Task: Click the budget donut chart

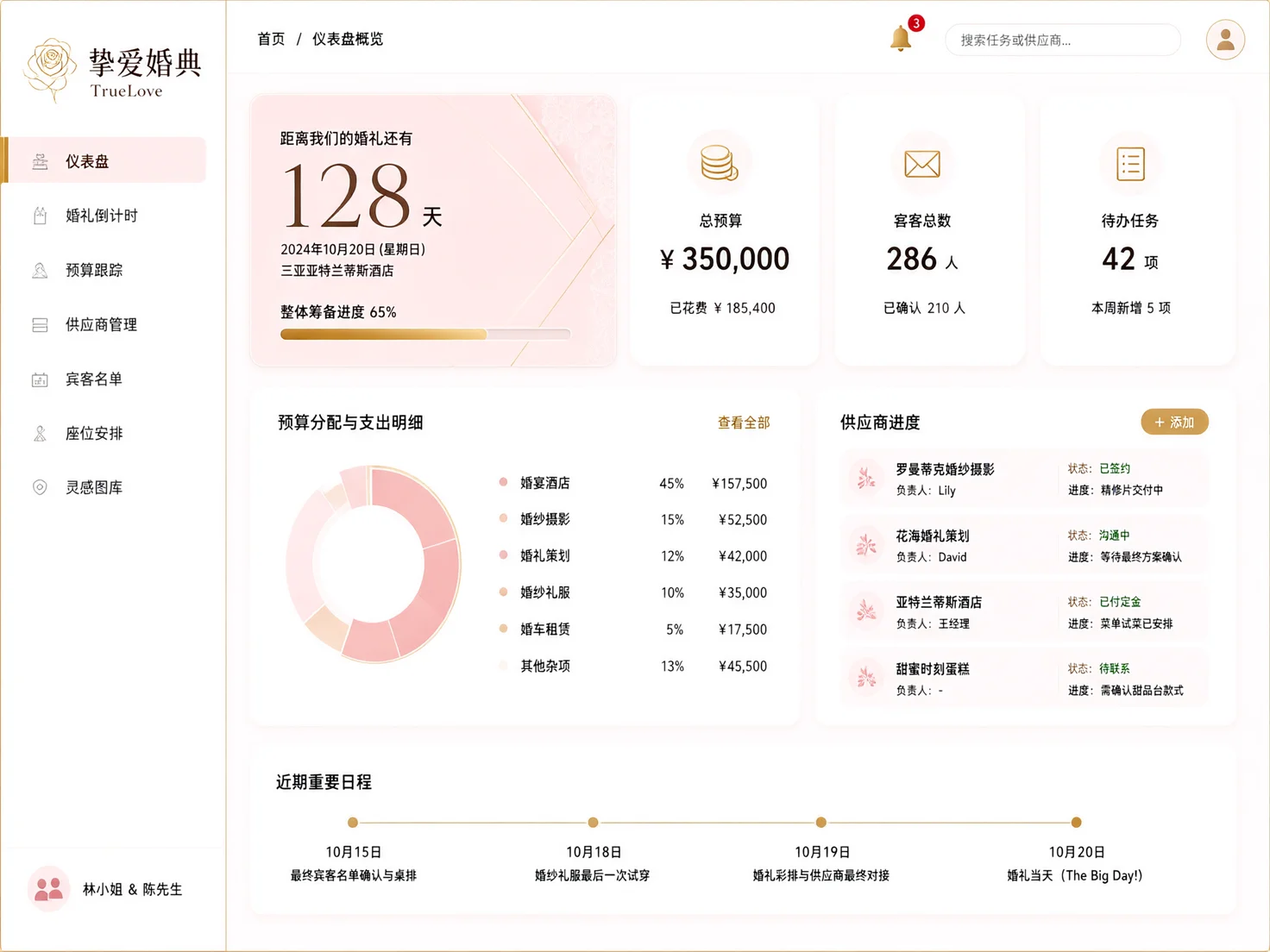Action: pyautogui.click(x=373, y=564)
